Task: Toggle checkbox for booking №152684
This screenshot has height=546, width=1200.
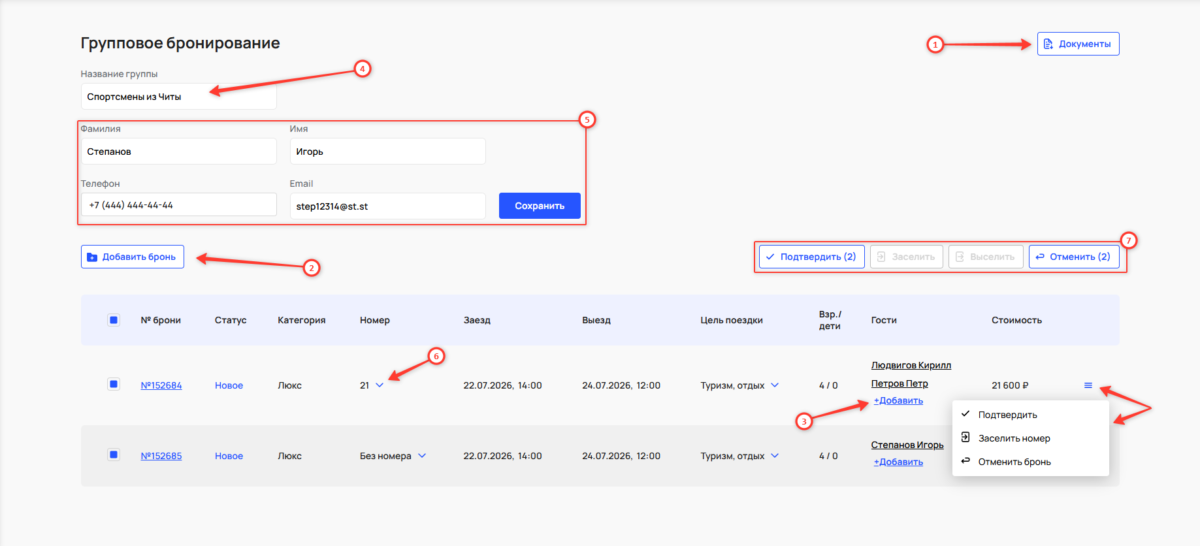Action: (x=114, y=384)
